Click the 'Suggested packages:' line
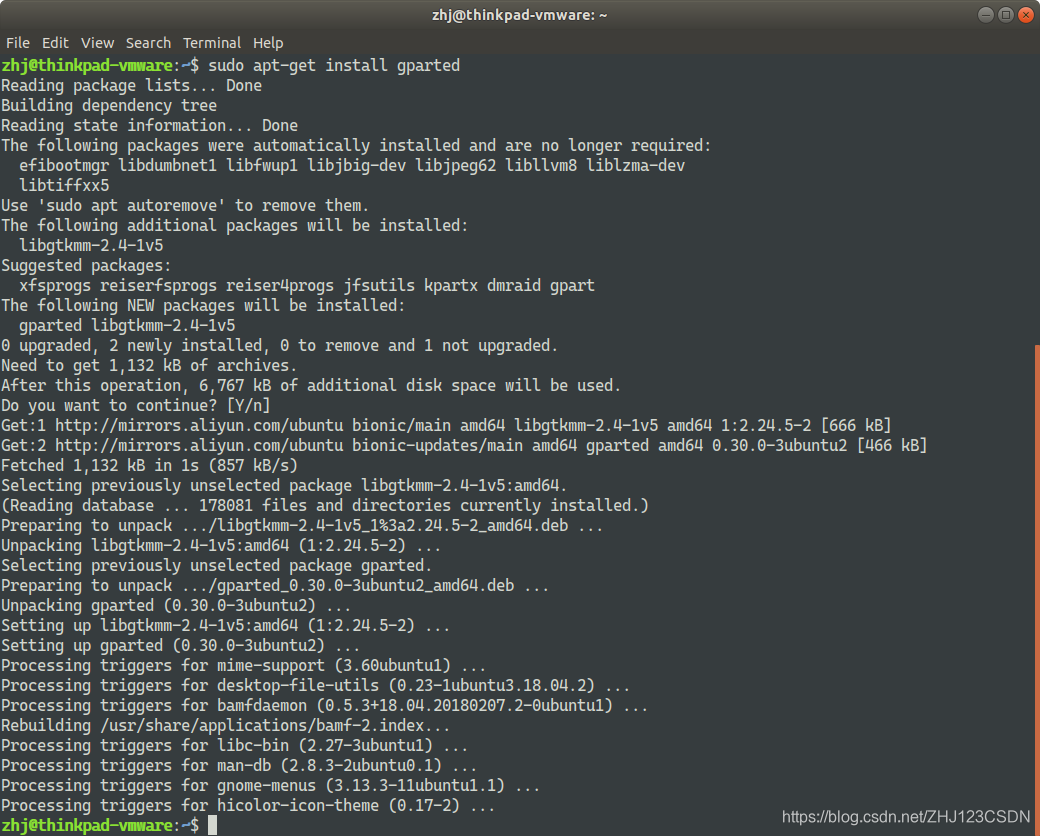This screenshot has width=1040, height=836. 86,265
